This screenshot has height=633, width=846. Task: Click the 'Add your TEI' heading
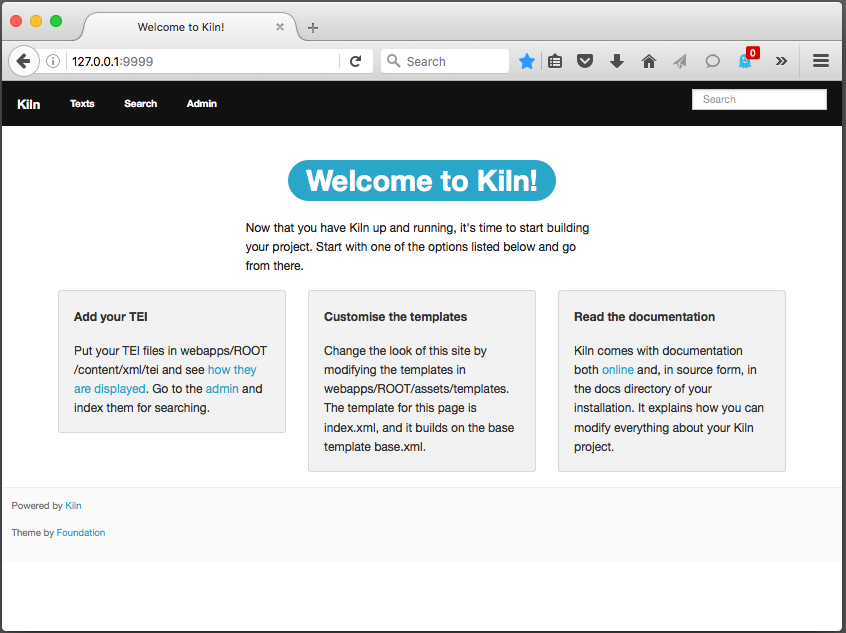[x=111, y=317]
